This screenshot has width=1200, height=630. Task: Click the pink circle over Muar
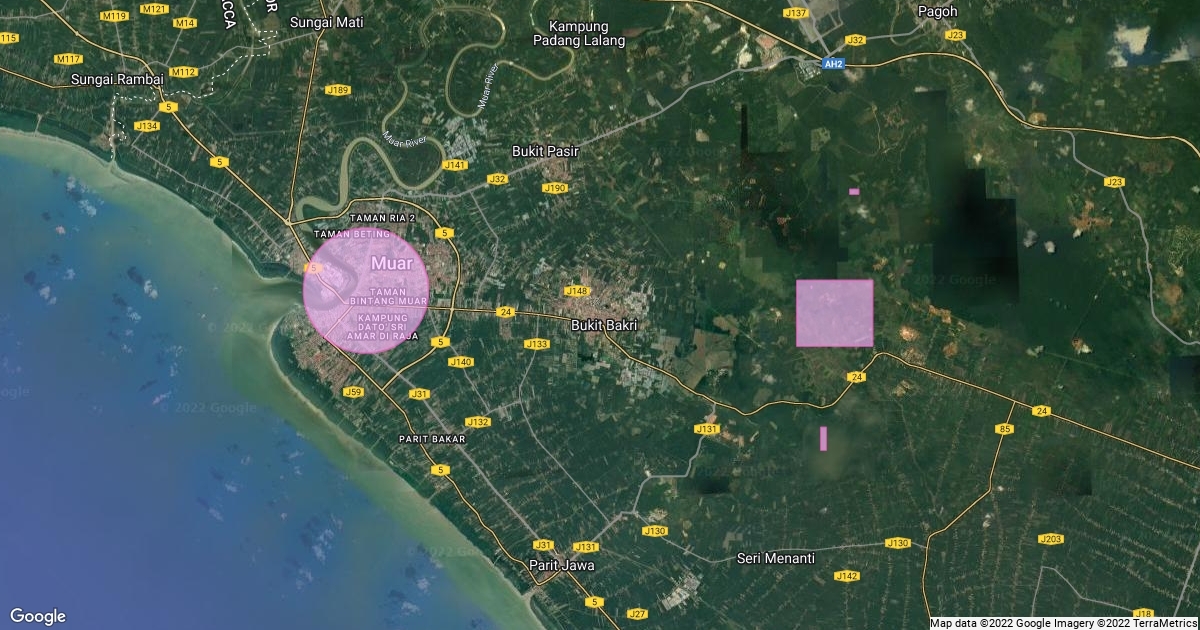[x=366, y=291]
